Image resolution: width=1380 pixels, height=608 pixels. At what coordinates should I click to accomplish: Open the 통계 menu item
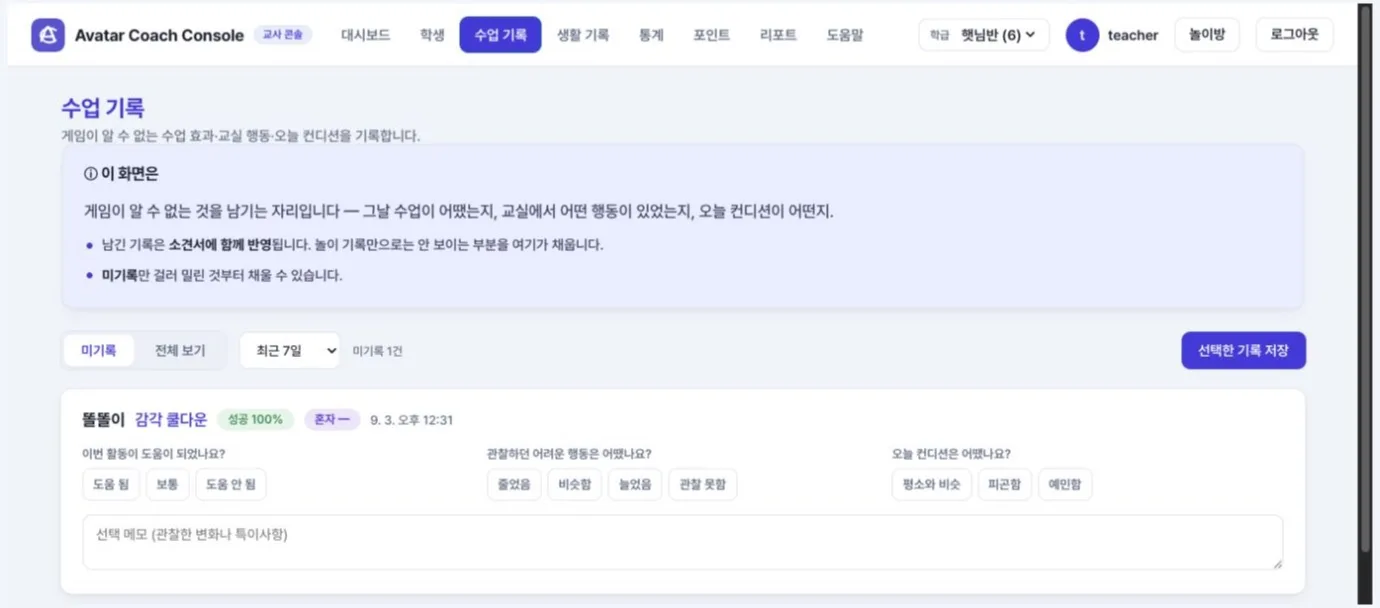[651, 35]
